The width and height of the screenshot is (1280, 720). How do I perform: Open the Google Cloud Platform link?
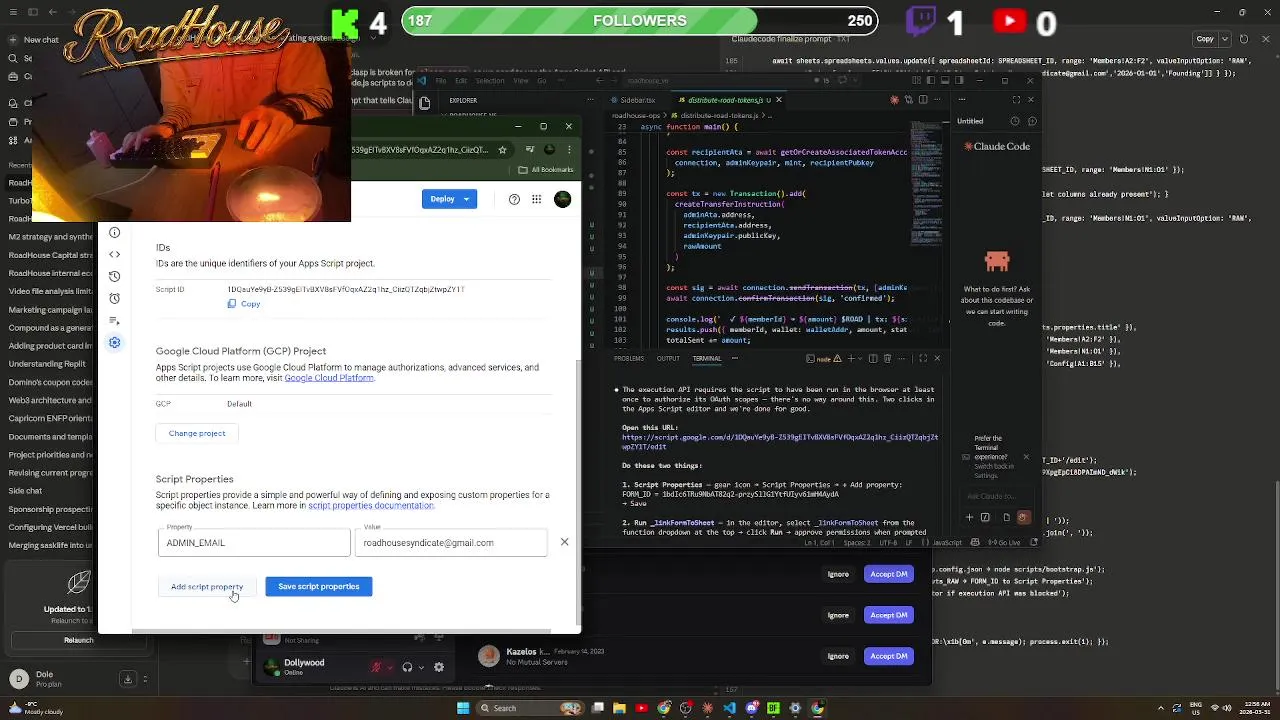coord(329,378)
